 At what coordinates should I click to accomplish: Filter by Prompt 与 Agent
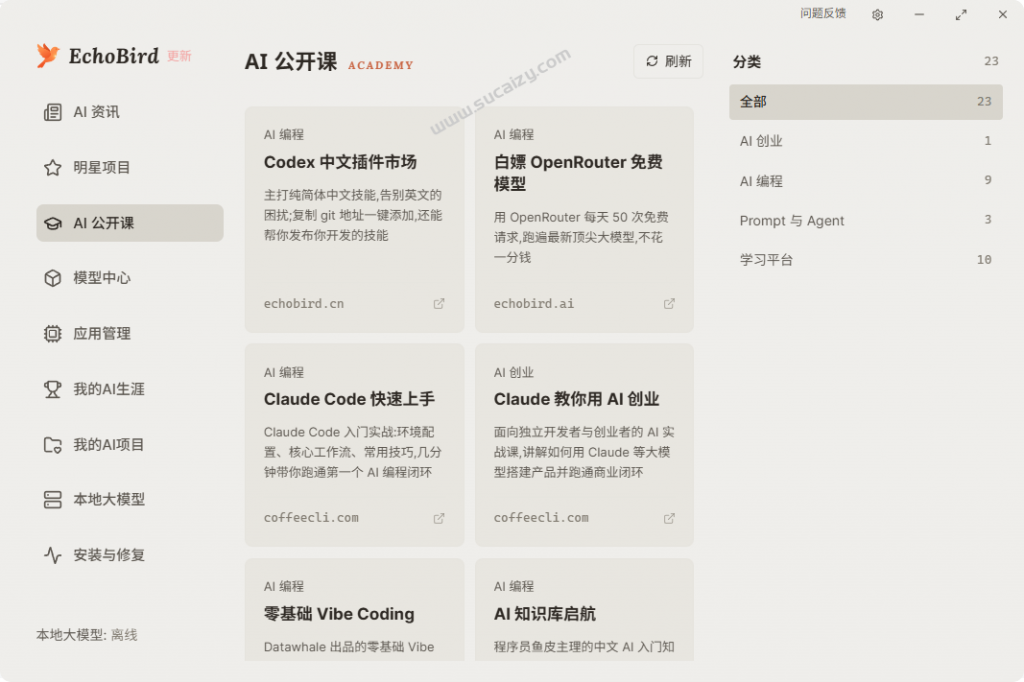(x=865, y=221)
